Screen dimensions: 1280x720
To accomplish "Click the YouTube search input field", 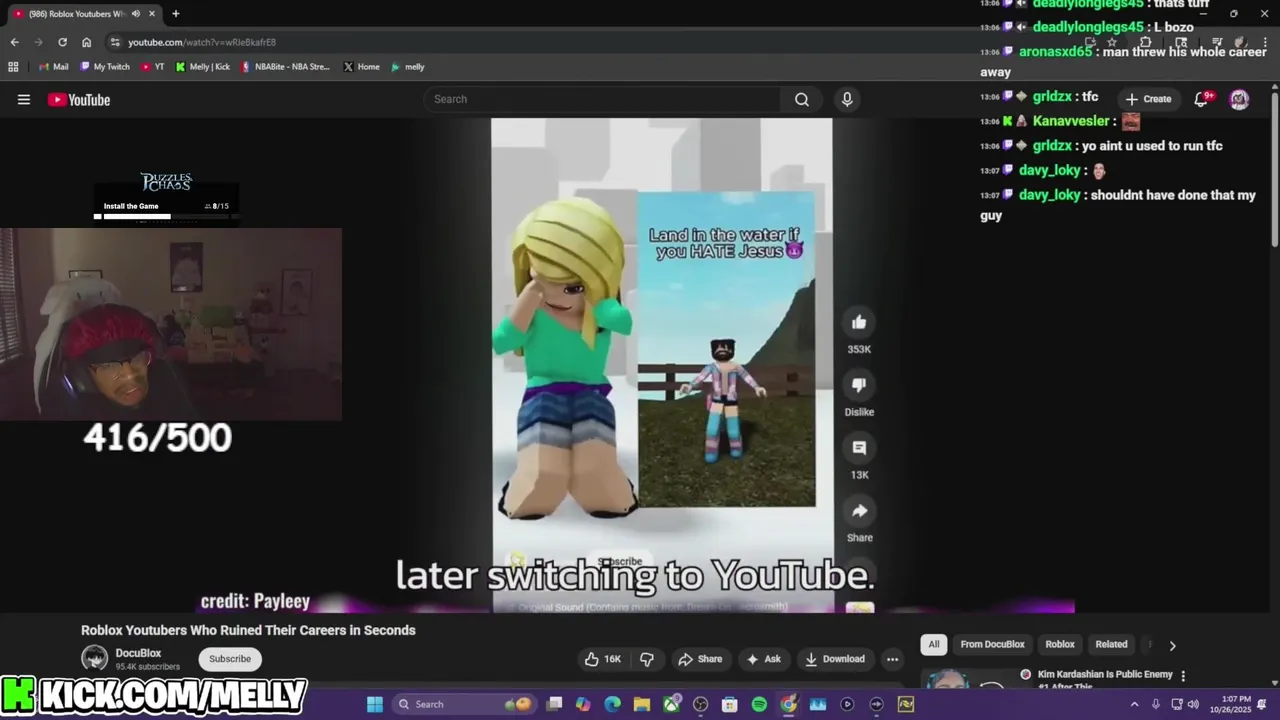I will [603, 99].
